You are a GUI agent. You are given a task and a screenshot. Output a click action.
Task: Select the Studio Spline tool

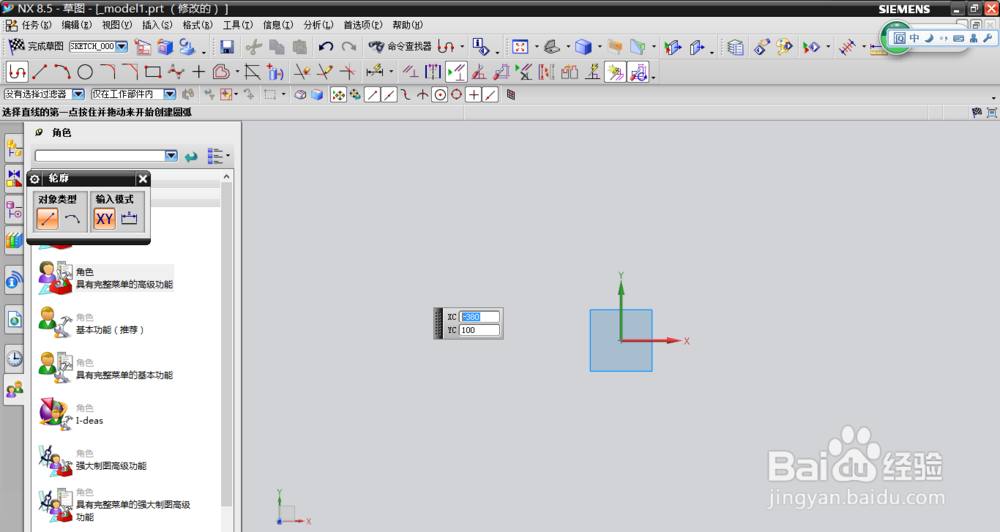tap(175, 72)
